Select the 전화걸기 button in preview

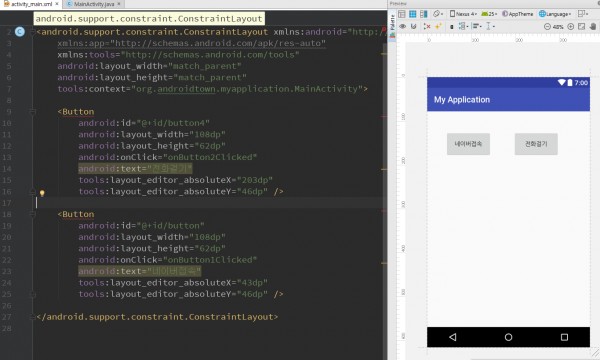click(x=536, y=144)
